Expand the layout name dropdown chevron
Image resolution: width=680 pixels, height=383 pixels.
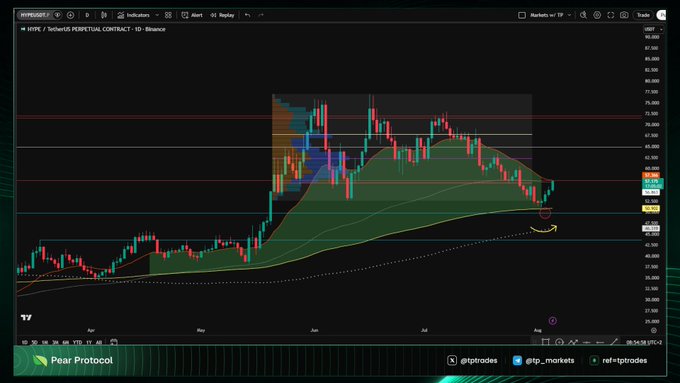(x=569, y=15)
